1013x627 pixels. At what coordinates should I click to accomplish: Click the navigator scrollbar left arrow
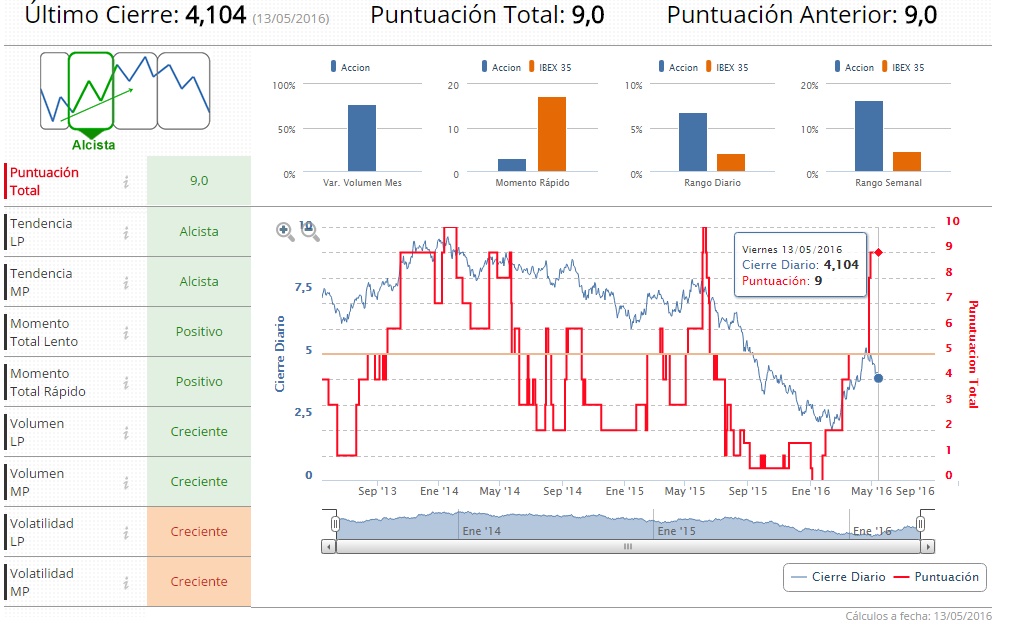tap(329, 547)
